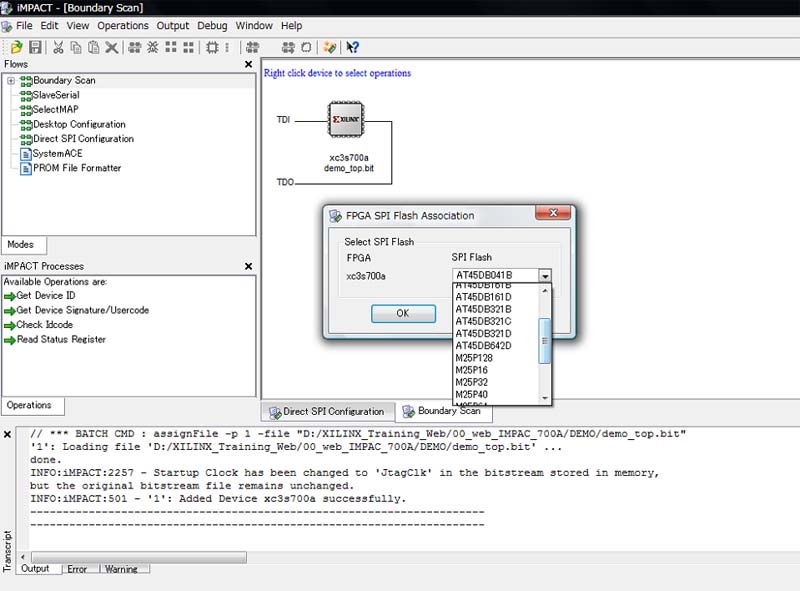Open the Operations menu
The width and height of the screenshot is (800, 591).
pos(123,26)
